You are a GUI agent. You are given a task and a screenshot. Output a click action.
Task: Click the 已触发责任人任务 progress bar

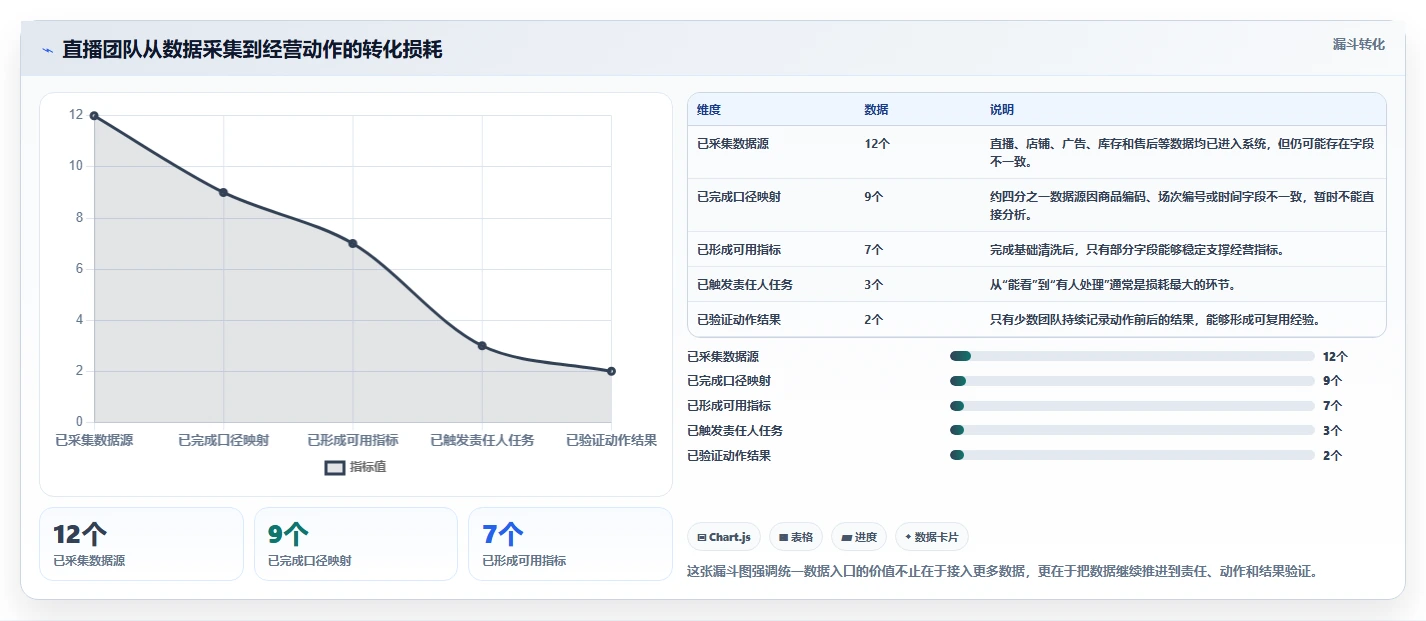point(1132,431)
